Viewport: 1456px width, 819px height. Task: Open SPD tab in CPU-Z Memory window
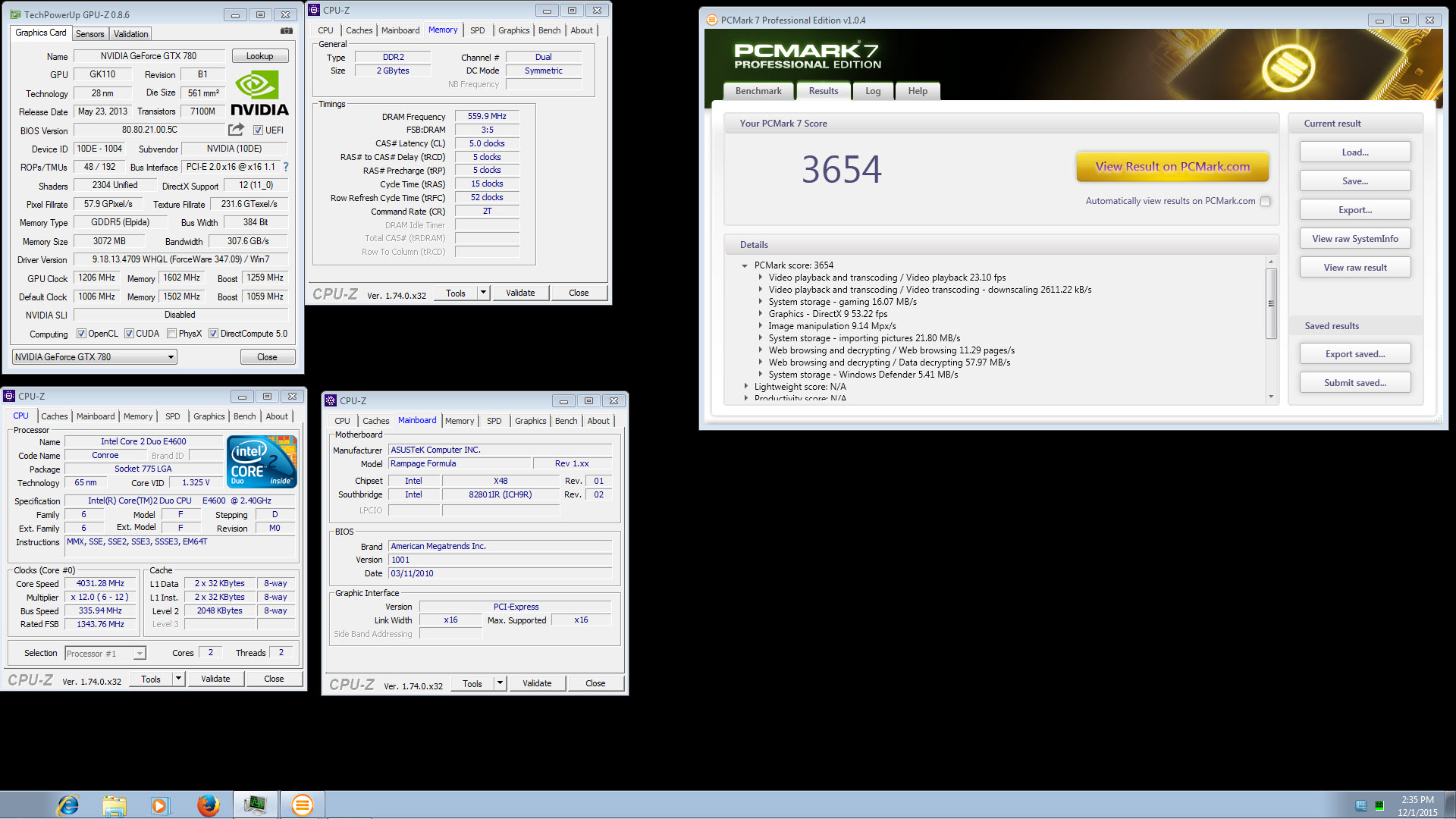(477, 30)
